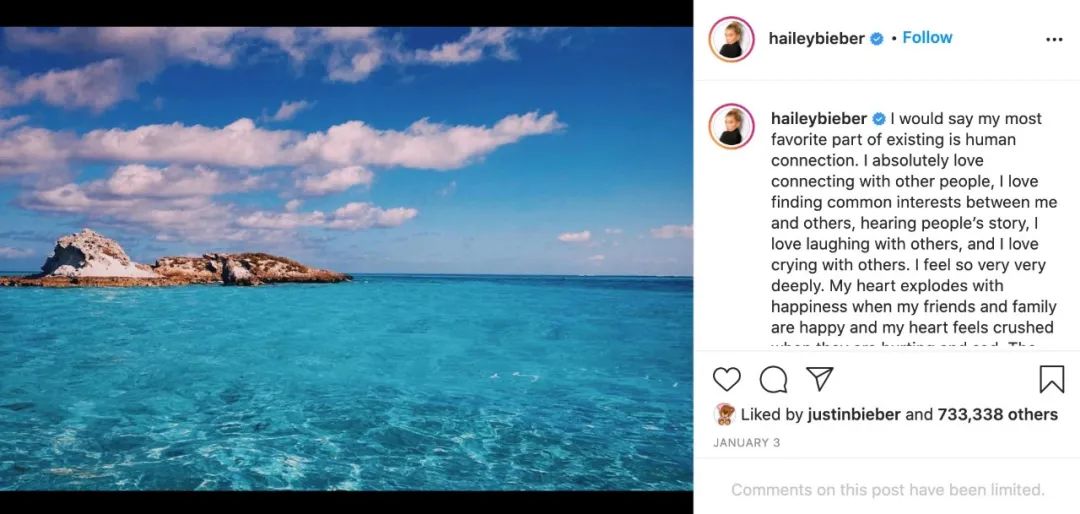Save the post with the bookmark icon

[x=1052, y=380]
